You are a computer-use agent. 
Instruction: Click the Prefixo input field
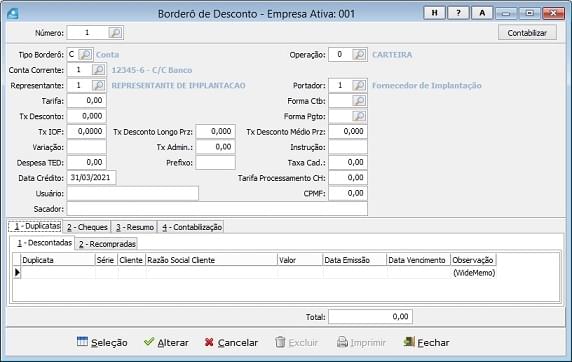pyautogui.click(x=215, y=162)
